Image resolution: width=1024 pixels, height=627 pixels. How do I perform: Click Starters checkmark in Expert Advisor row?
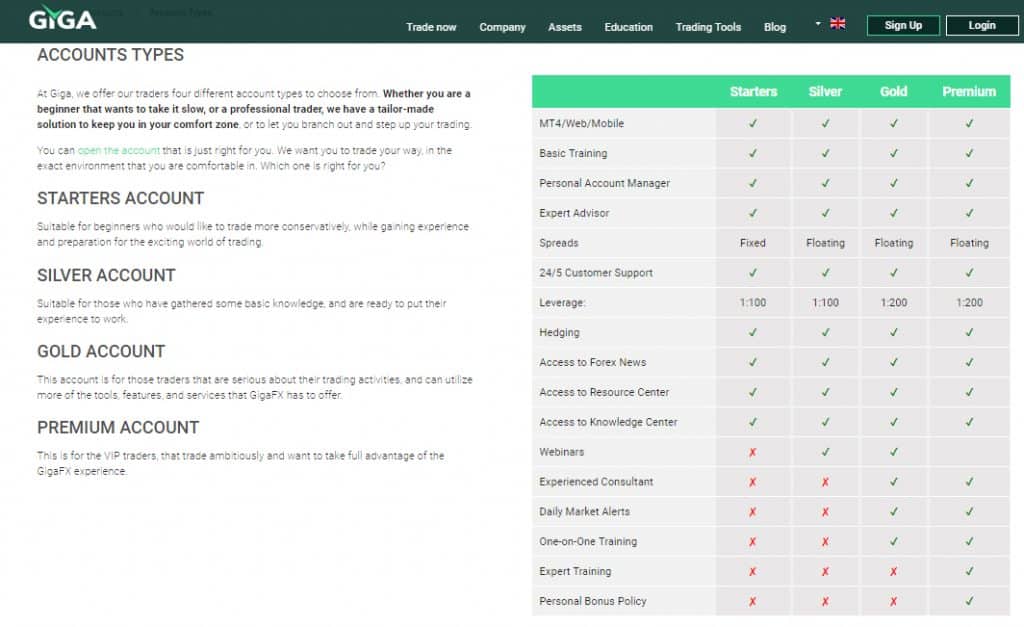pyautogui.click(x=753, y=213)
